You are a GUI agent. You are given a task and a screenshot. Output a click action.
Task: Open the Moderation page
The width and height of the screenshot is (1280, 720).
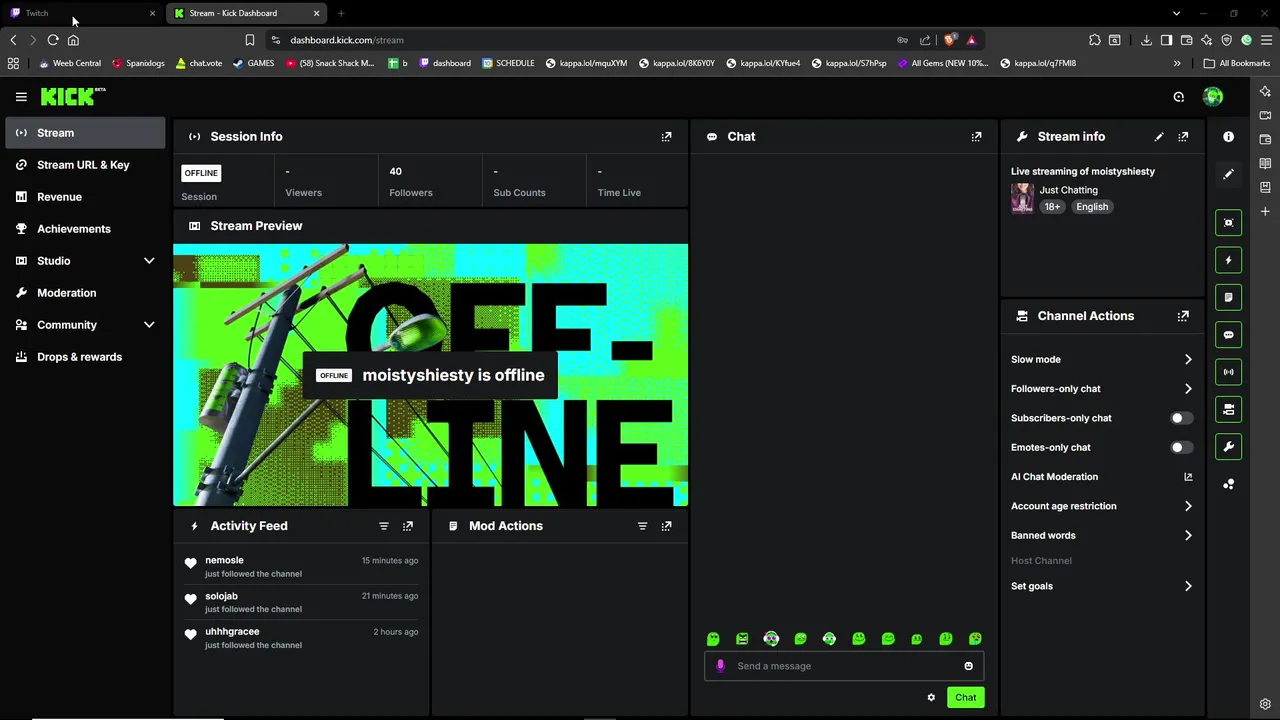(85, 293)
